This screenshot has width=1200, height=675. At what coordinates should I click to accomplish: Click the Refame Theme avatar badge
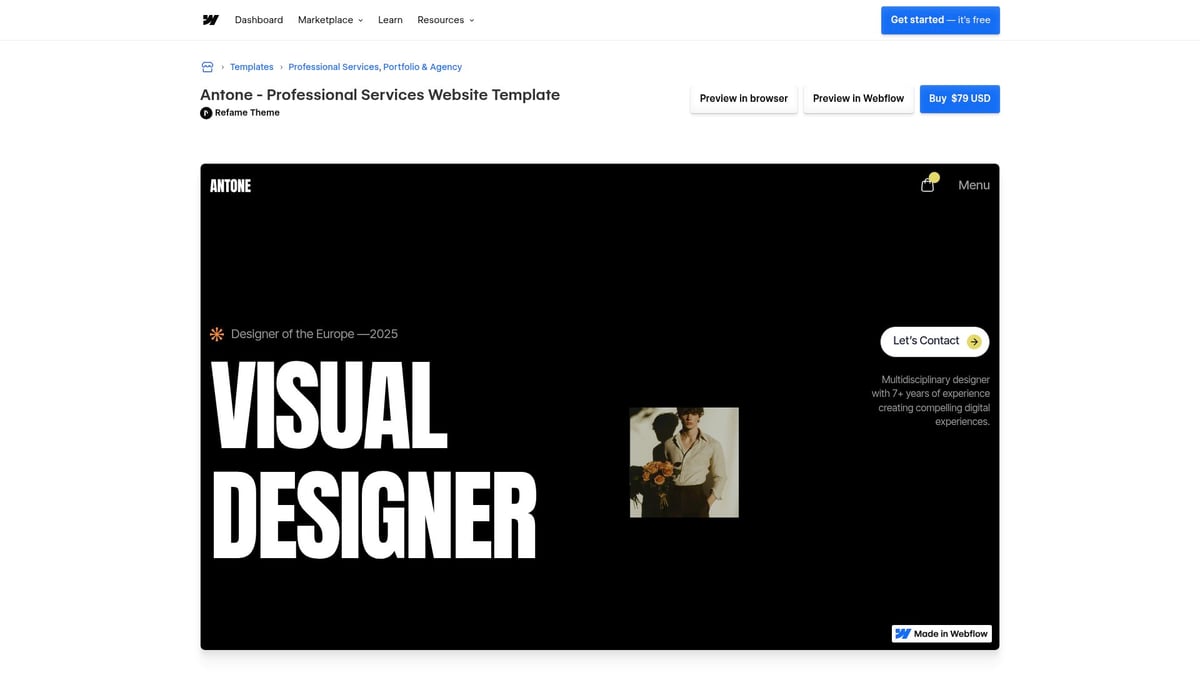[x=207, y=112]
